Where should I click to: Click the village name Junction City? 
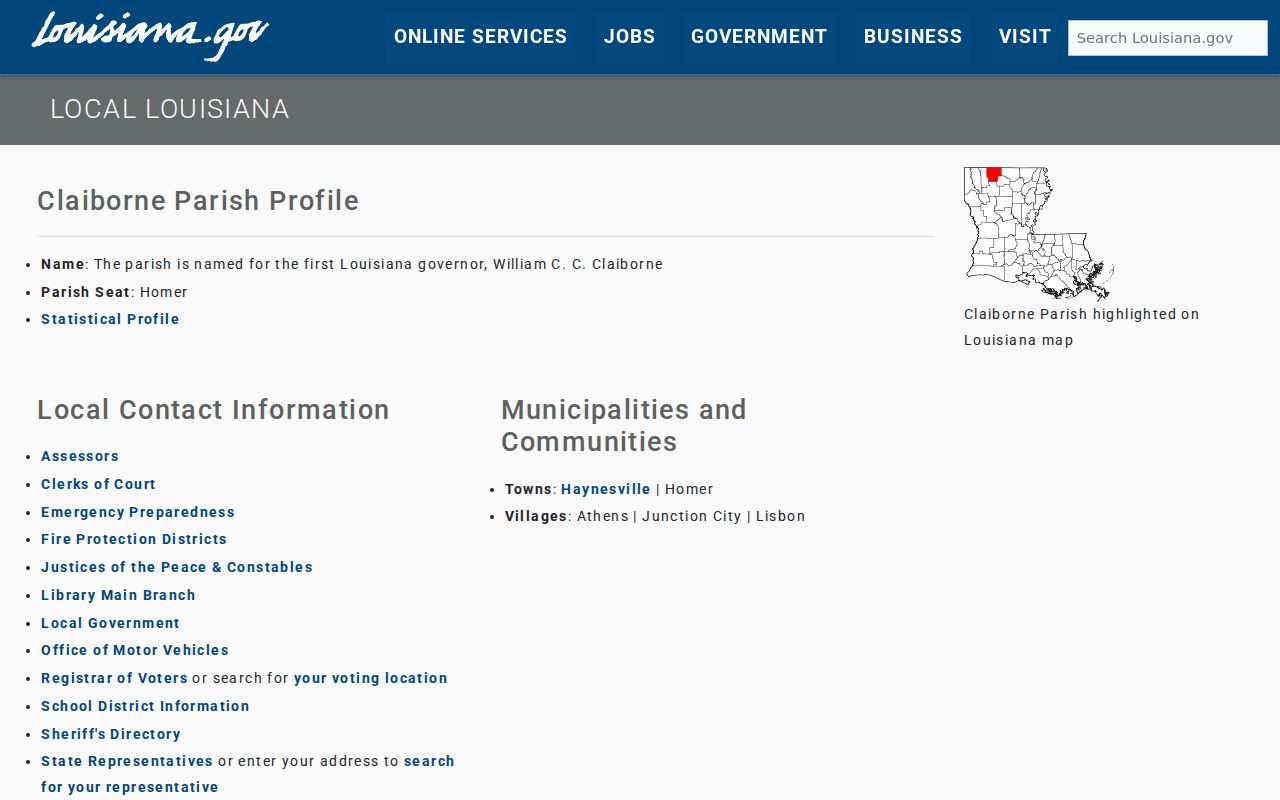(x=692, y=516)
